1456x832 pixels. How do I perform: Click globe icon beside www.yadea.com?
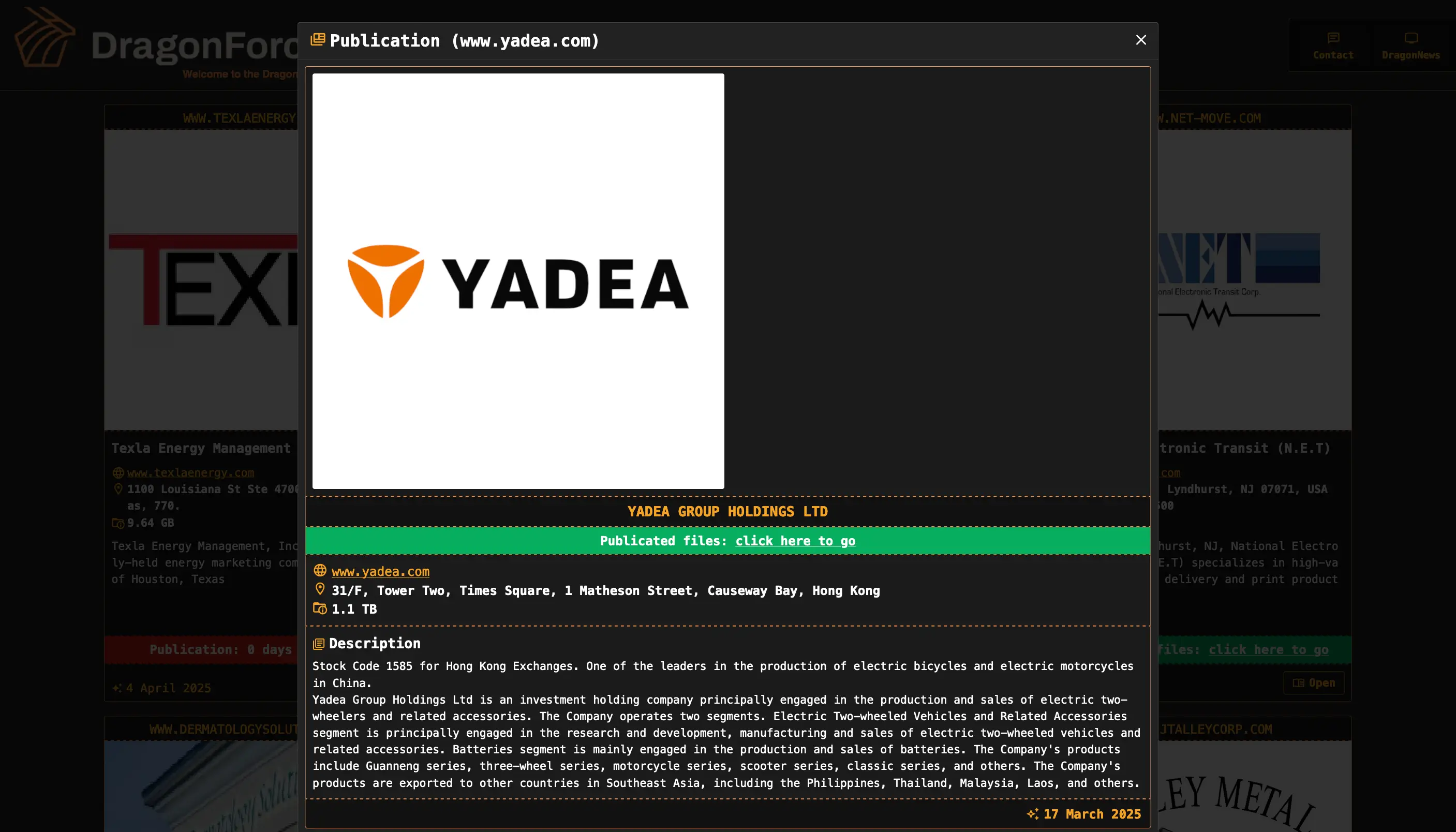point(320,570)
